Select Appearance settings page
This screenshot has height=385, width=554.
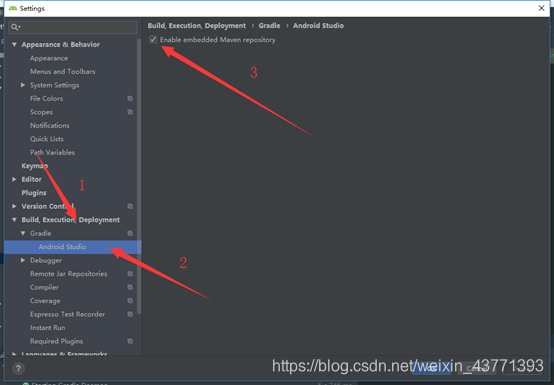point(49,58)
